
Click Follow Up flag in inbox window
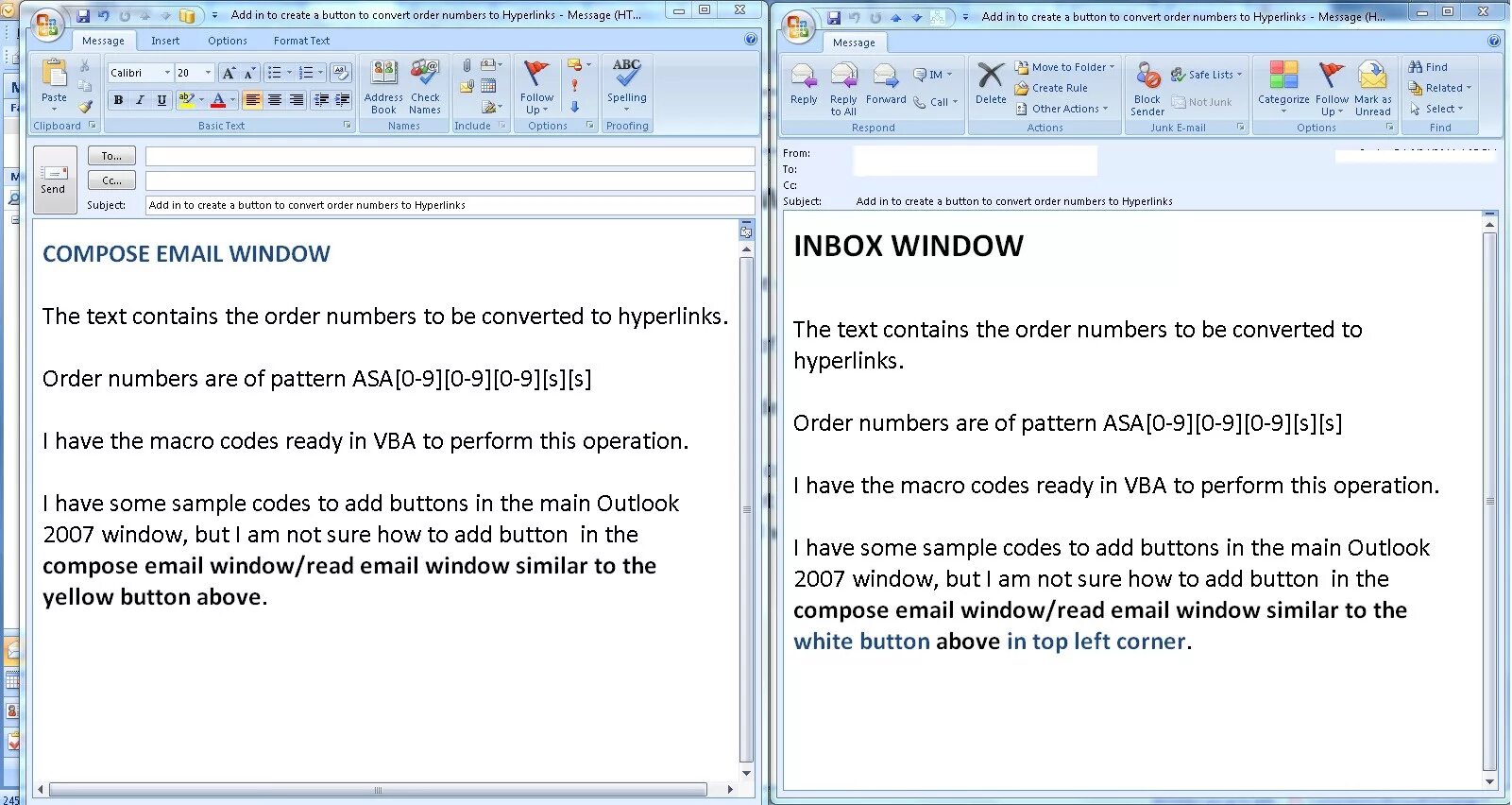(1332, 89)
